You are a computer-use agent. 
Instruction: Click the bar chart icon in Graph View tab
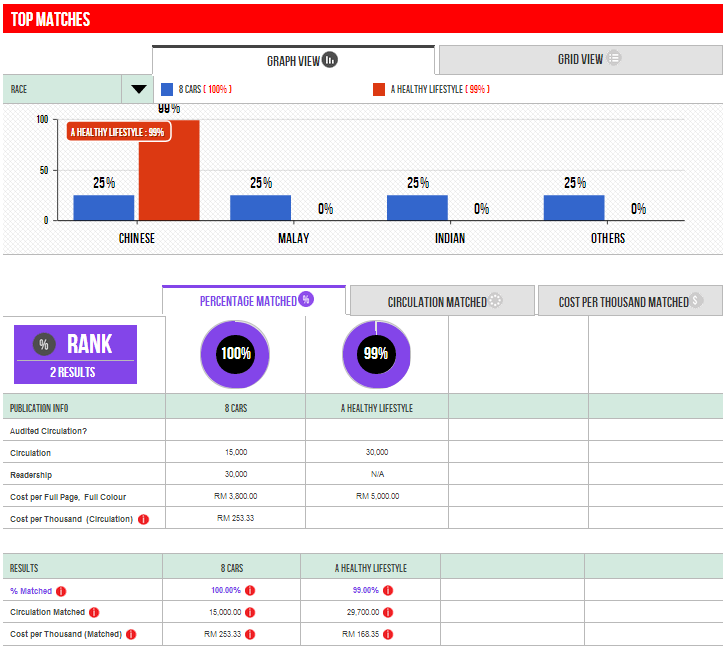click(x=330, y=60)
